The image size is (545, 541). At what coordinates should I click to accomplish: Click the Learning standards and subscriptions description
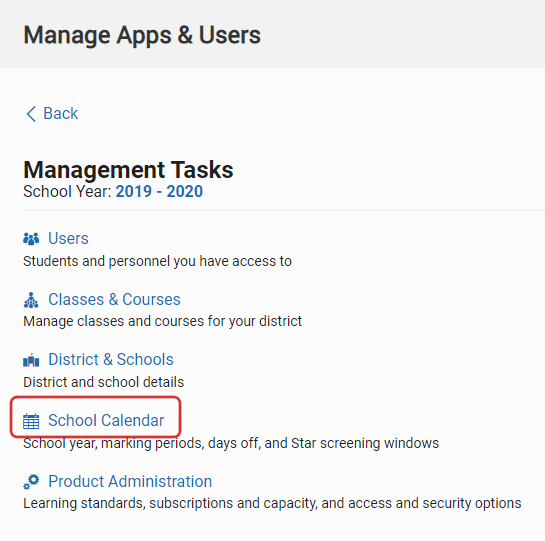point(272,503)
